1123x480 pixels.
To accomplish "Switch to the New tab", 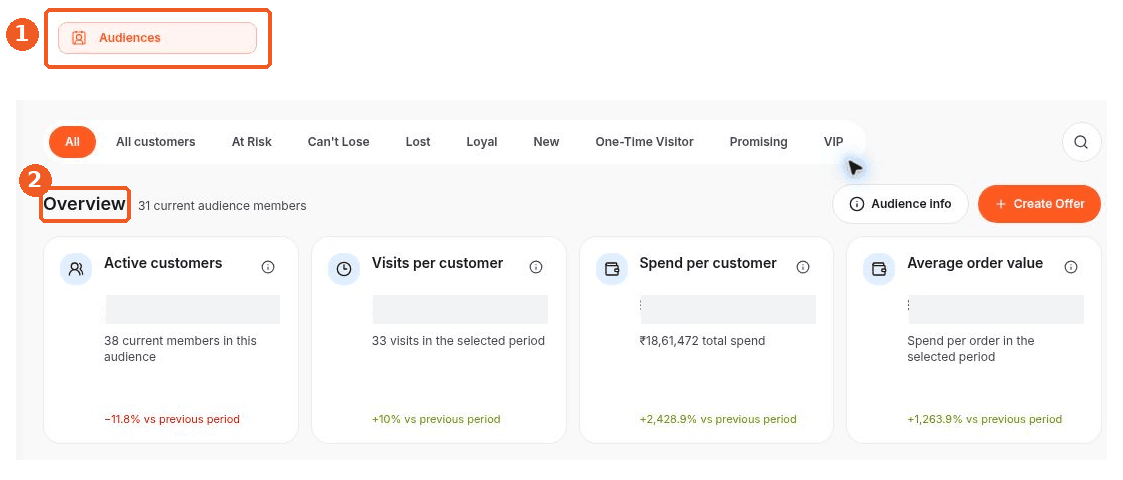I will 546,142.
